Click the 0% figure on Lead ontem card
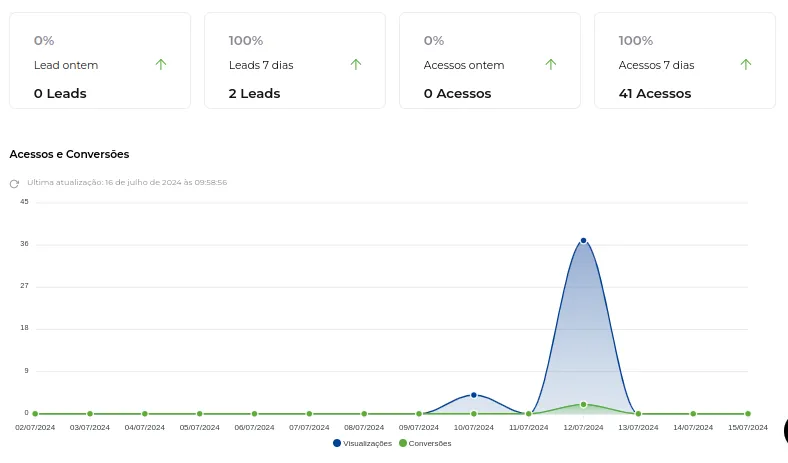Viewport: 788px width, 463px height. [x=44, y=40]
